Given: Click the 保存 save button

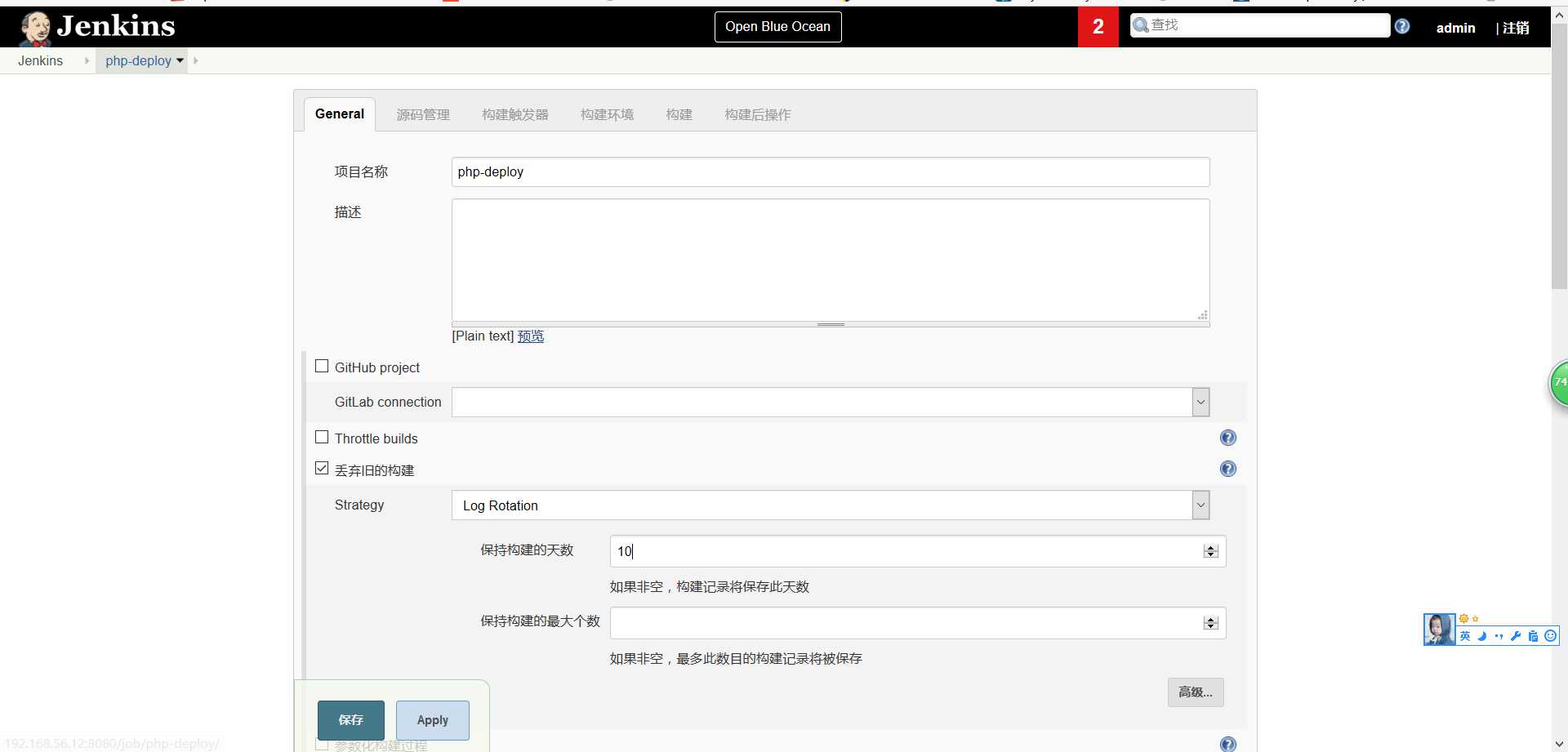Looking at the screenshot, I should tap(351, 720).
